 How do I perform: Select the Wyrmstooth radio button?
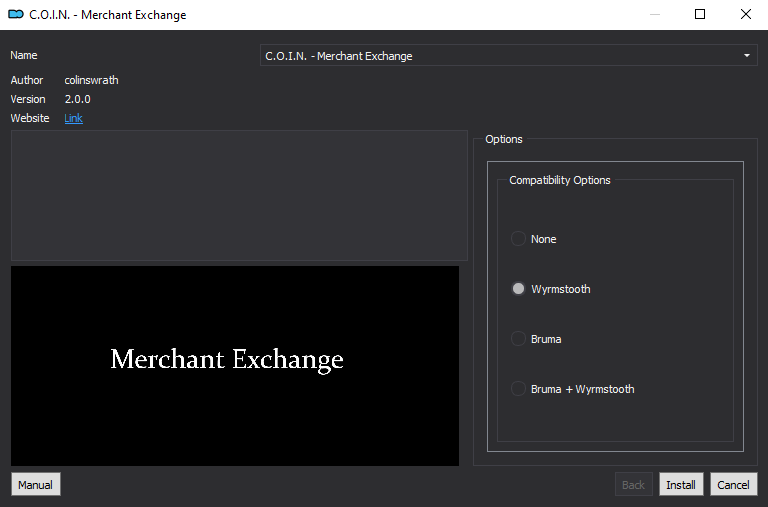(518, 289)
